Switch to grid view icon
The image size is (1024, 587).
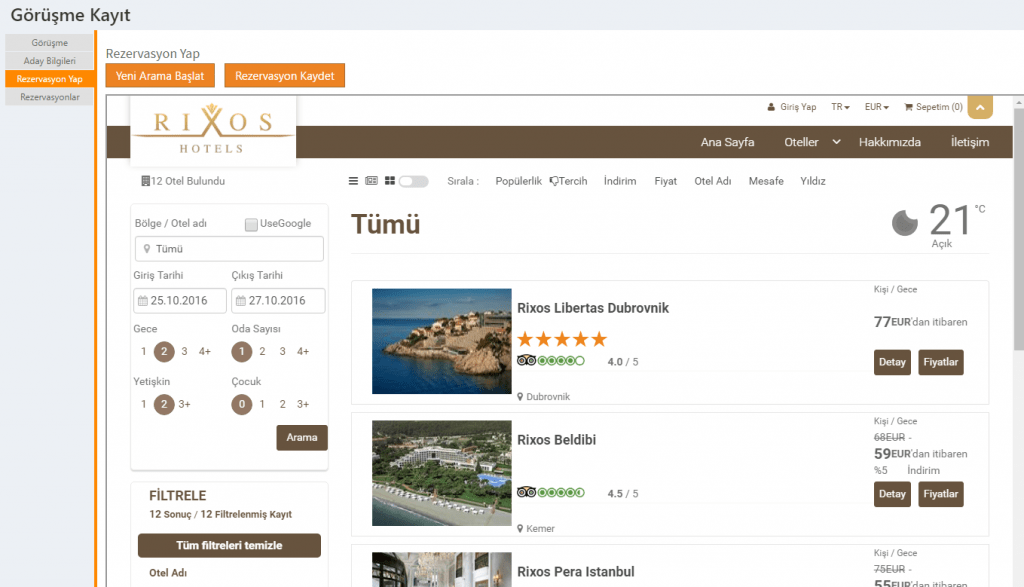pos(390,181)
